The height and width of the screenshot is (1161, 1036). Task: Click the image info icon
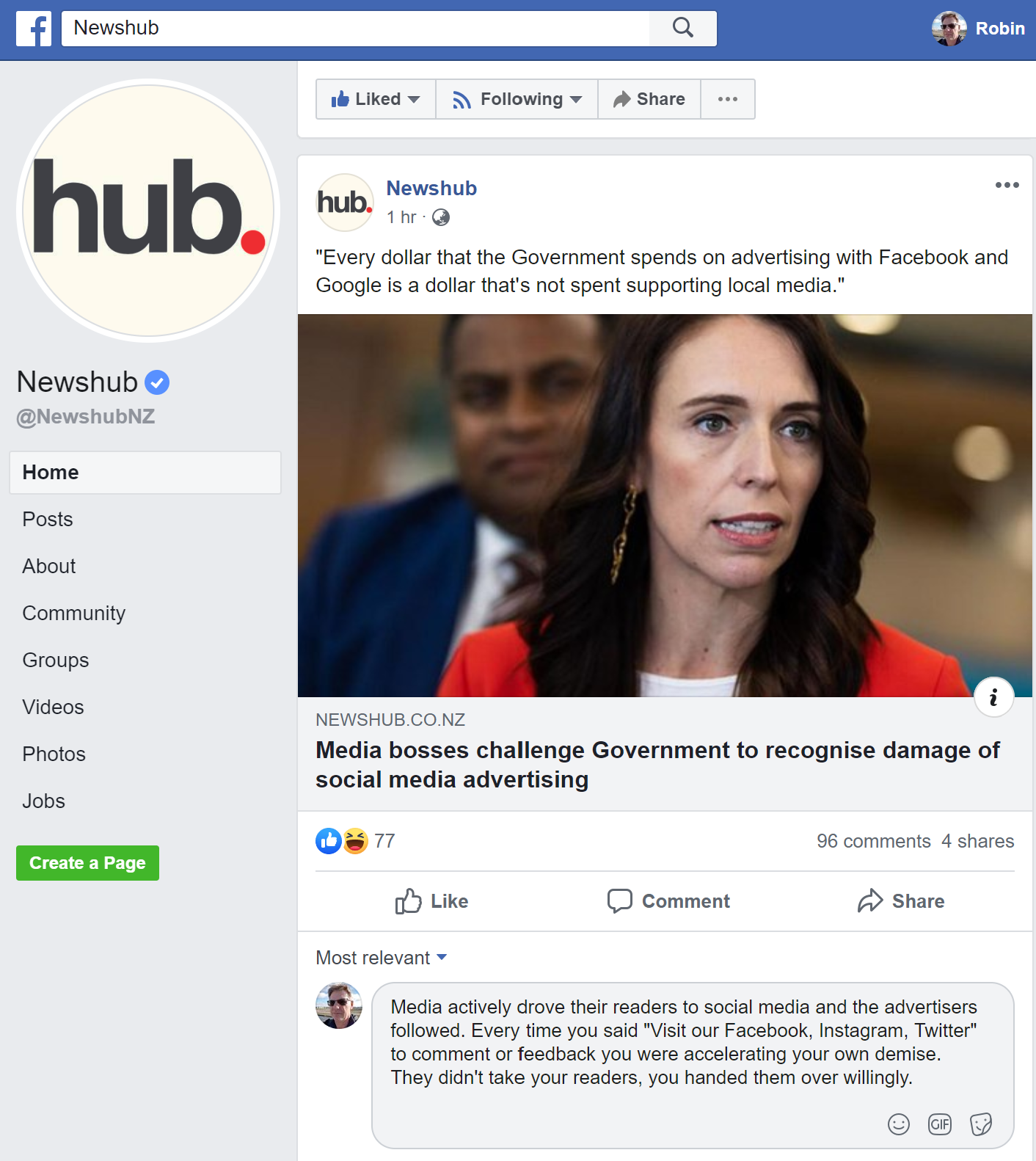pyautogui.click(x=993, y=696)
